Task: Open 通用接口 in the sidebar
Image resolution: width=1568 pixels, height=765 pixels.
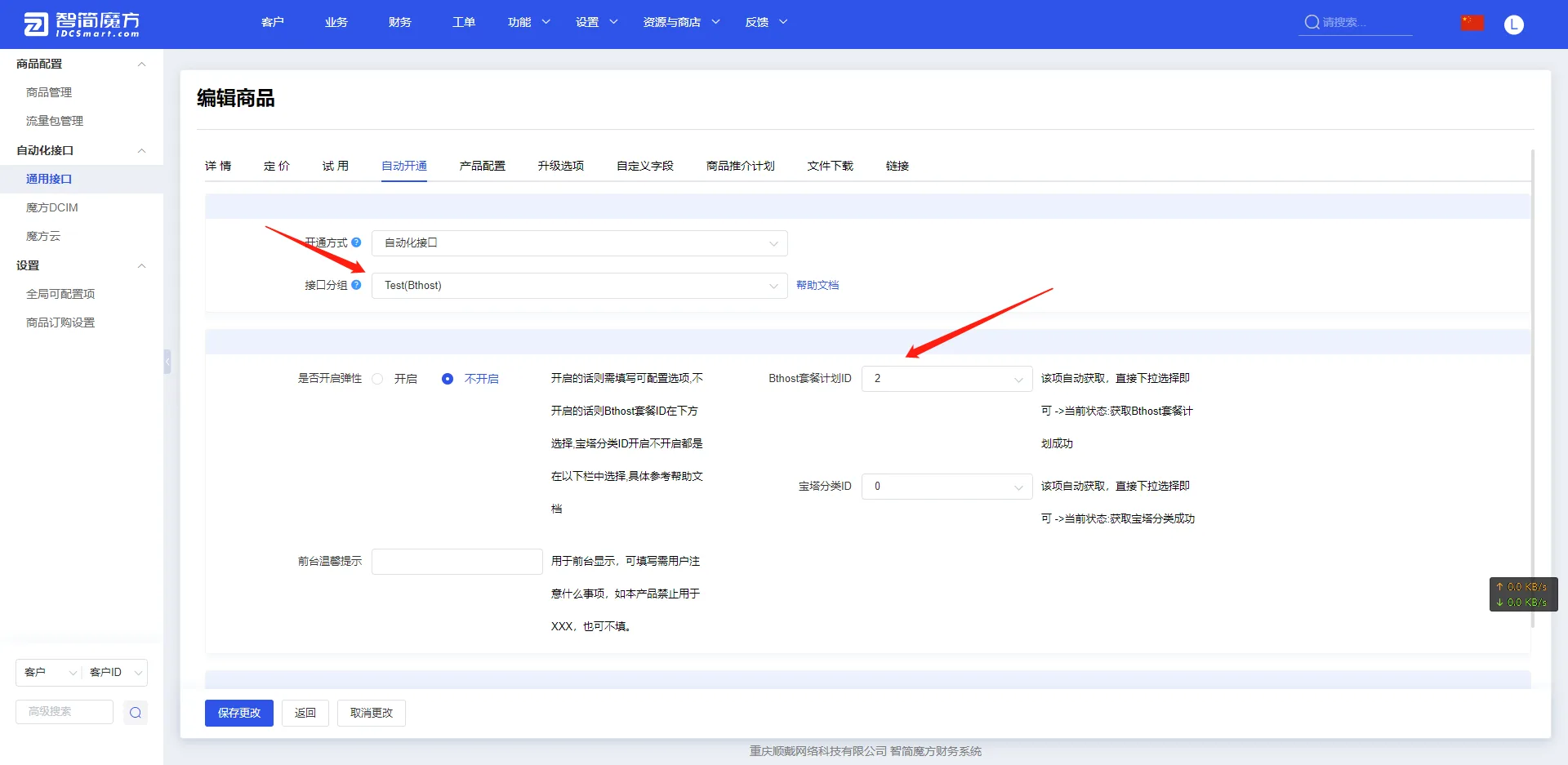Action: [x=49, y=180]
